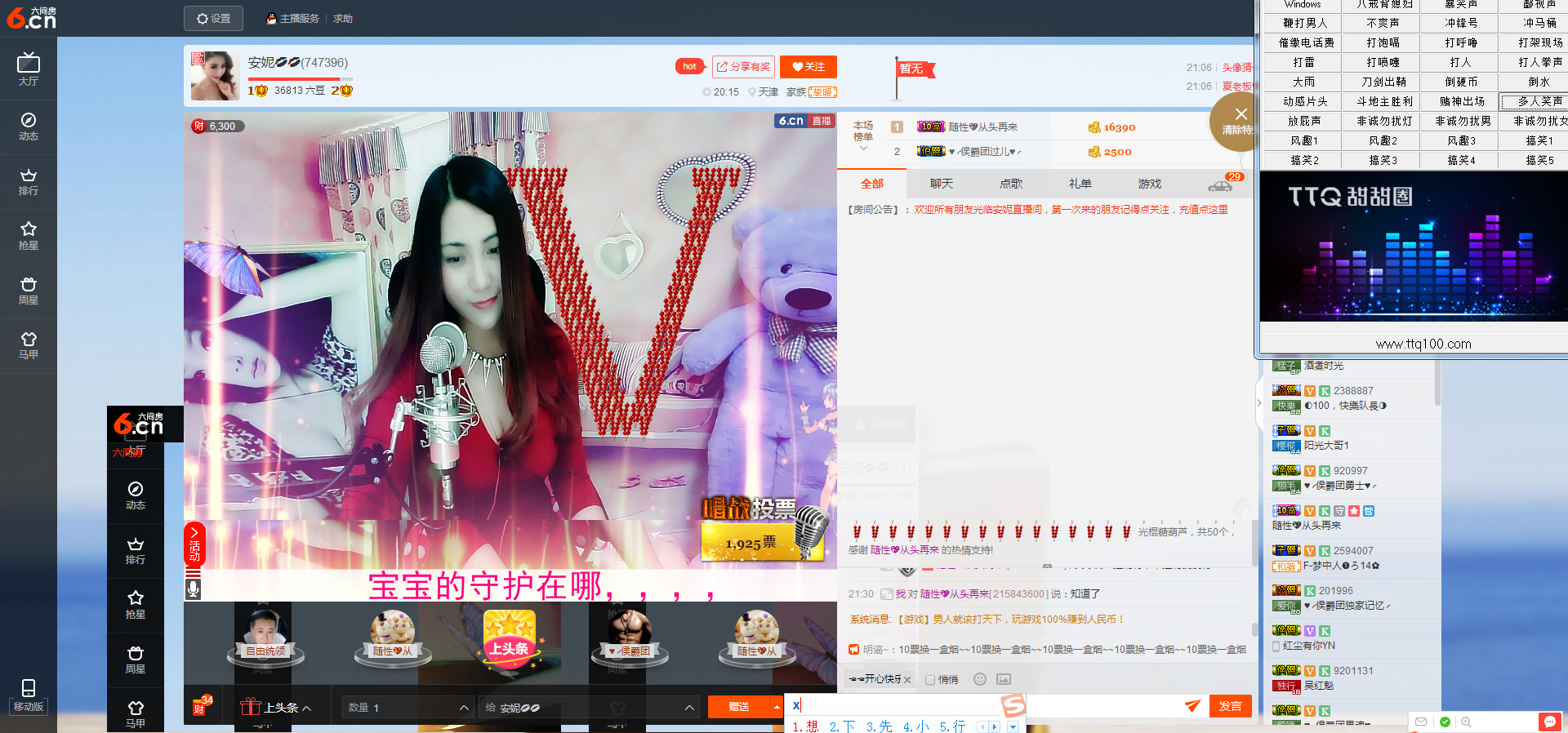Click the Sogou S input method logo
1568x733 pixels.
click(1013, 705)
